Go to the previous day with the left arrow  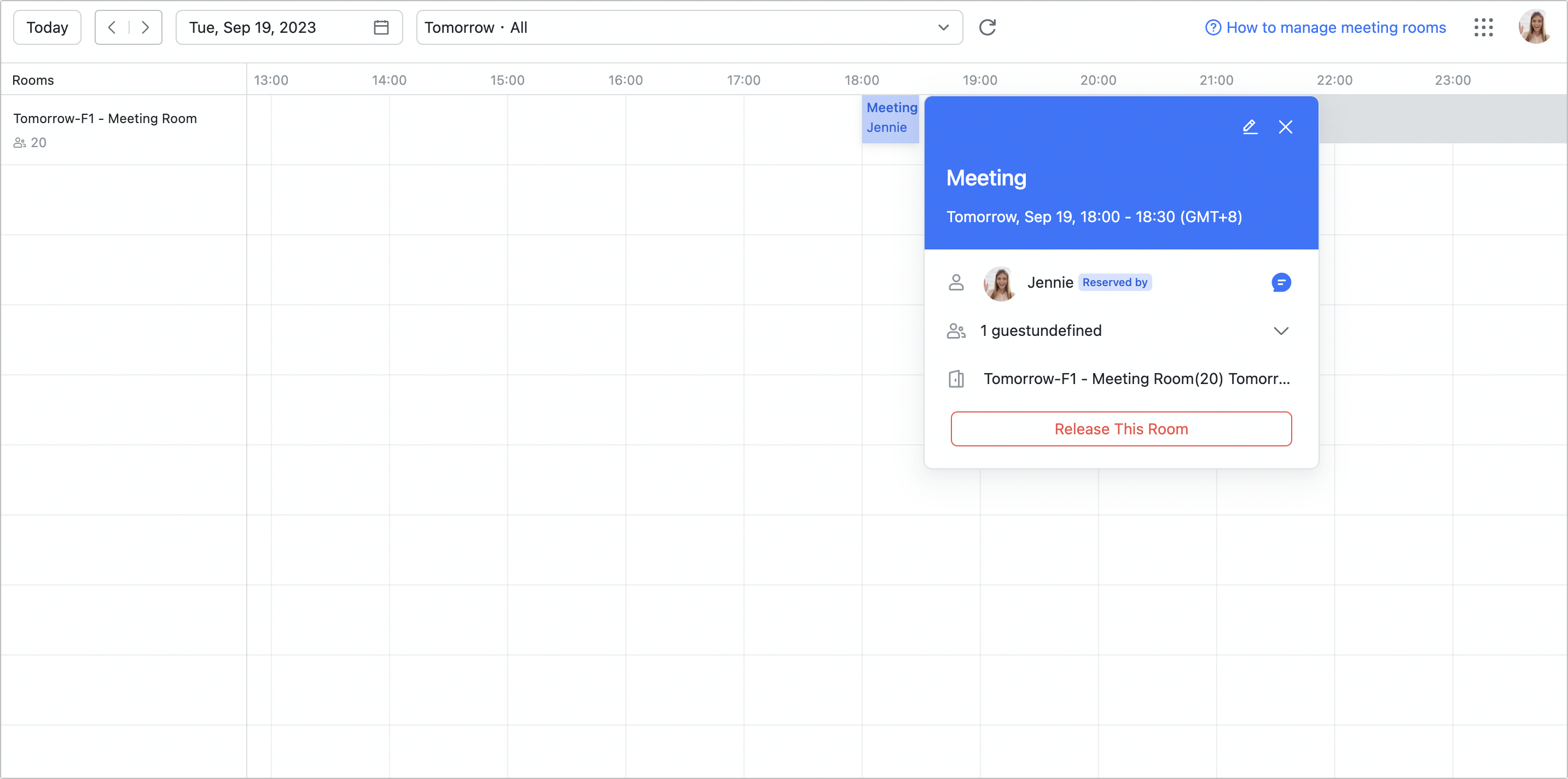coord(112,27)
